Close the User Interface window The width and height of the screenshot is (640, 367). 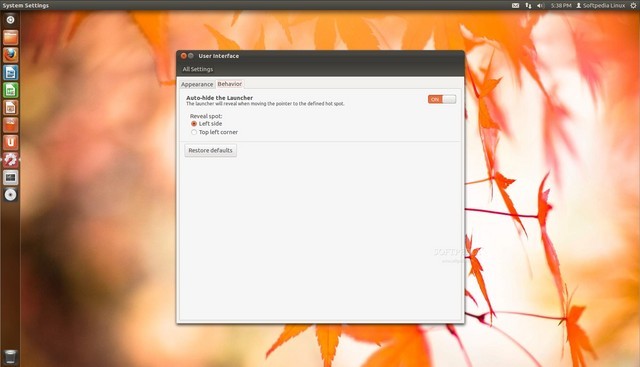(x=184, y=56)
